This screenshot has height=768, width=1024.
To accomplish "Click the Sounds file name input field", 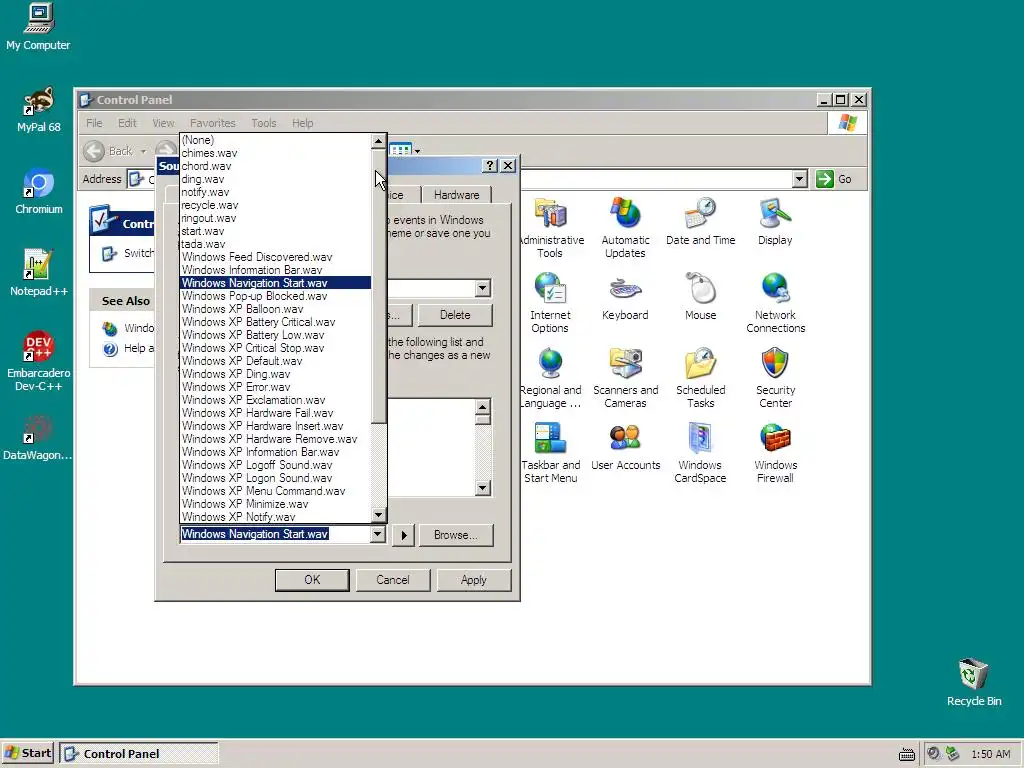I will point(275,534).
